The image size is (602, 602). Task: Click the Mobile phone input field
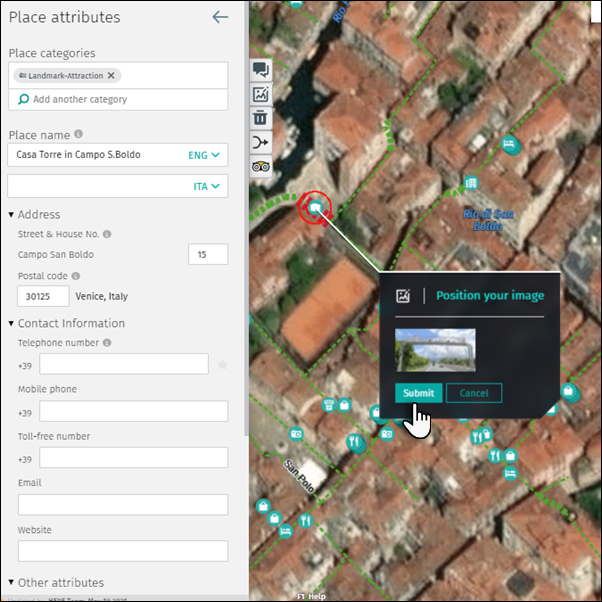[134, 411]
